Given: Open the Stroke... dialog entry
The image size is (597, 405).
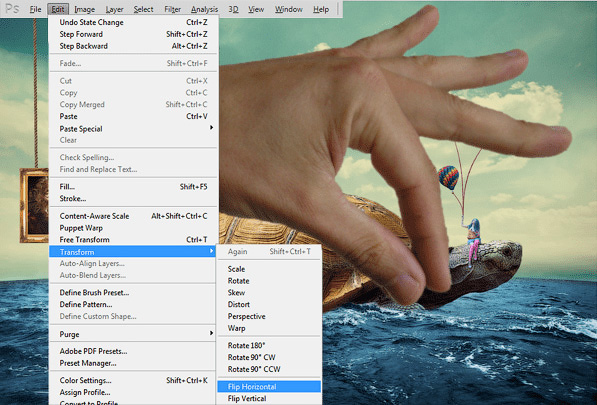Looking at the screenshot, I should (133, 198).
